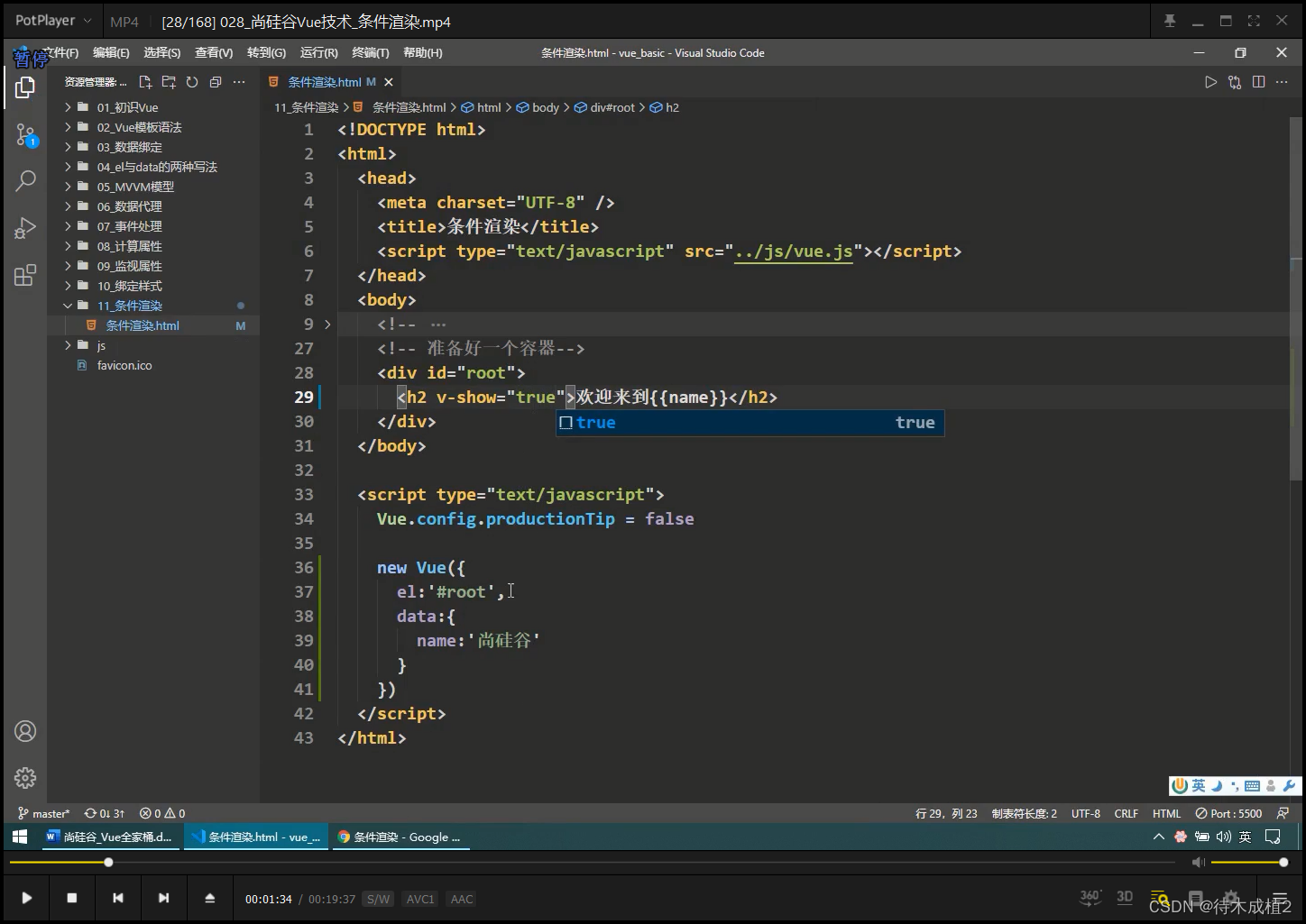Click the New Folder icon in explorer
Viewport: 1306px width, 924px height.
(x=169, y=82)
